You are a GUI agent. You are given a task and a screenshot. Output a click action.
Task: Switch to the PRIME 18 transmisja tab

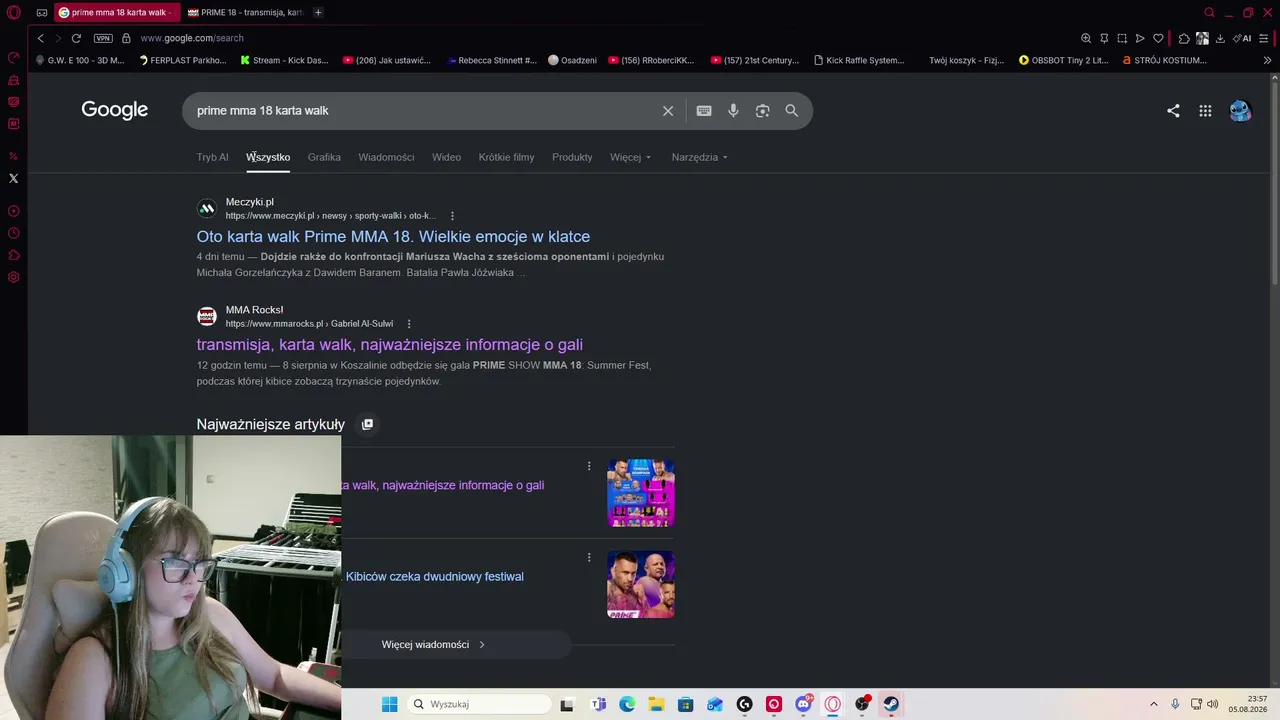click(245, 12)
